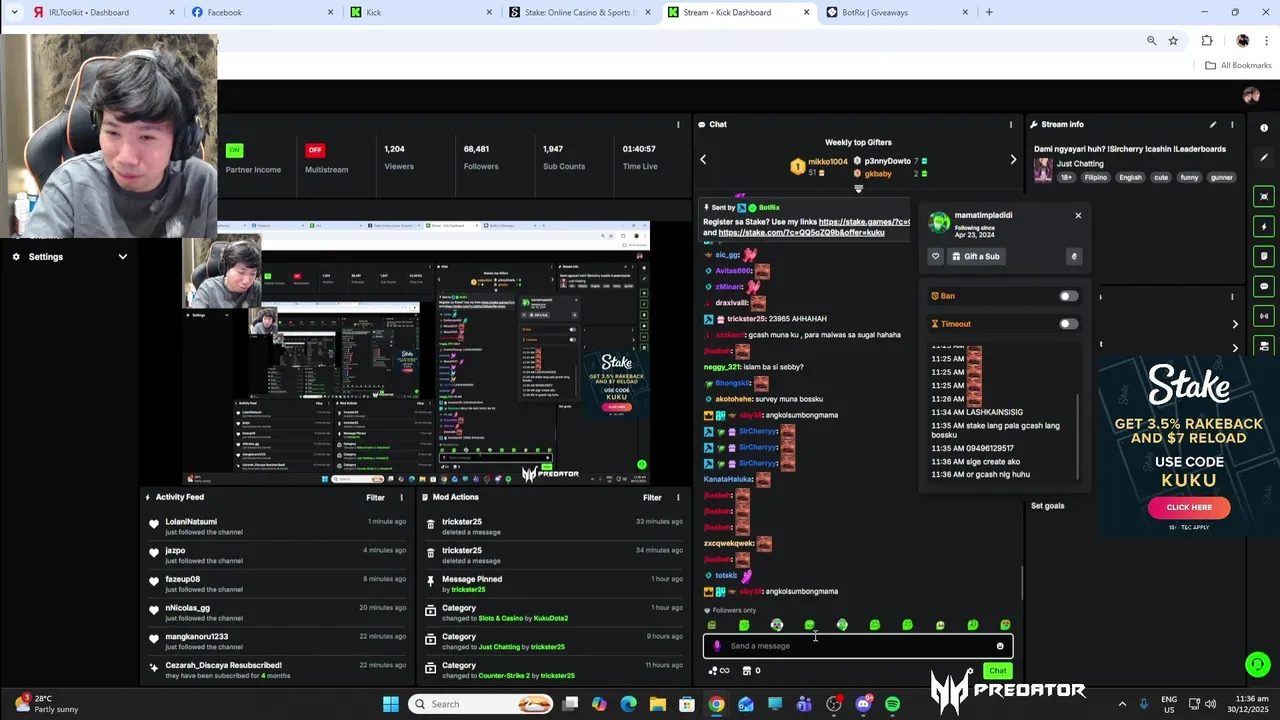Click zoom magnifier icon in address bar

[x=1151, y=41]
